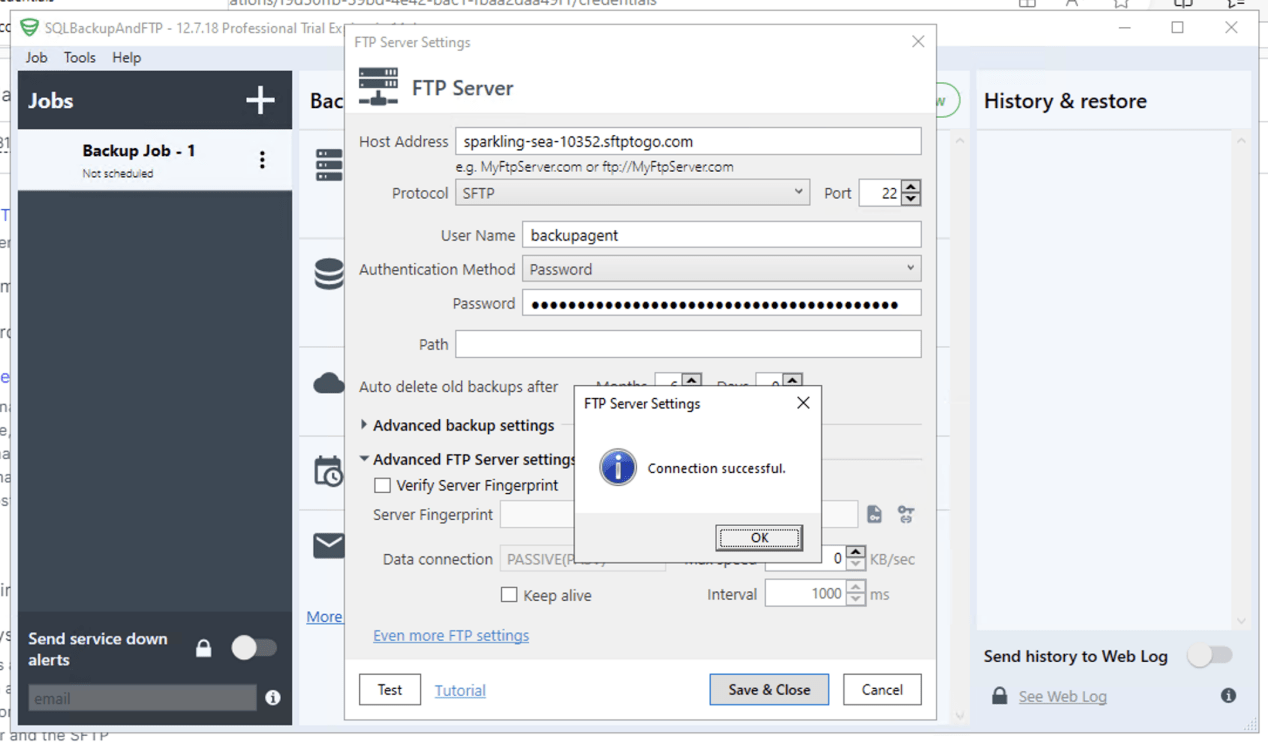Screen dimensions: 1268x743
Task: Click the plus icon to add a new job
Action: [x=260, y=100]
